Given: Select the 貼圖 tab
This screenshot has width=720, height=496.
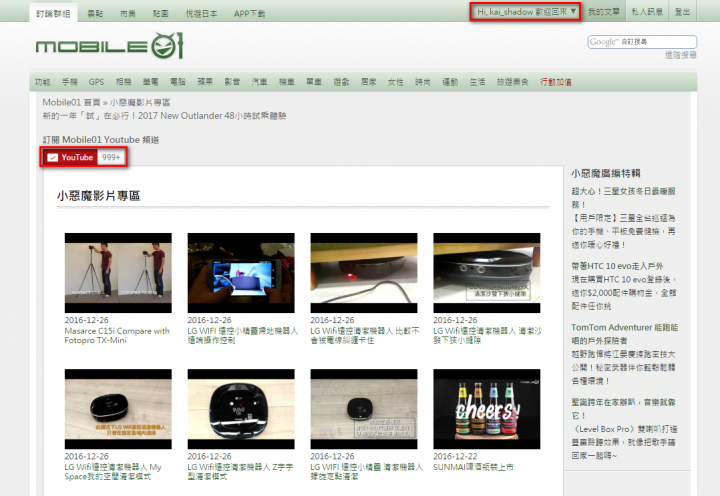Looking at the screenshot, I should (x=160, y=14).
